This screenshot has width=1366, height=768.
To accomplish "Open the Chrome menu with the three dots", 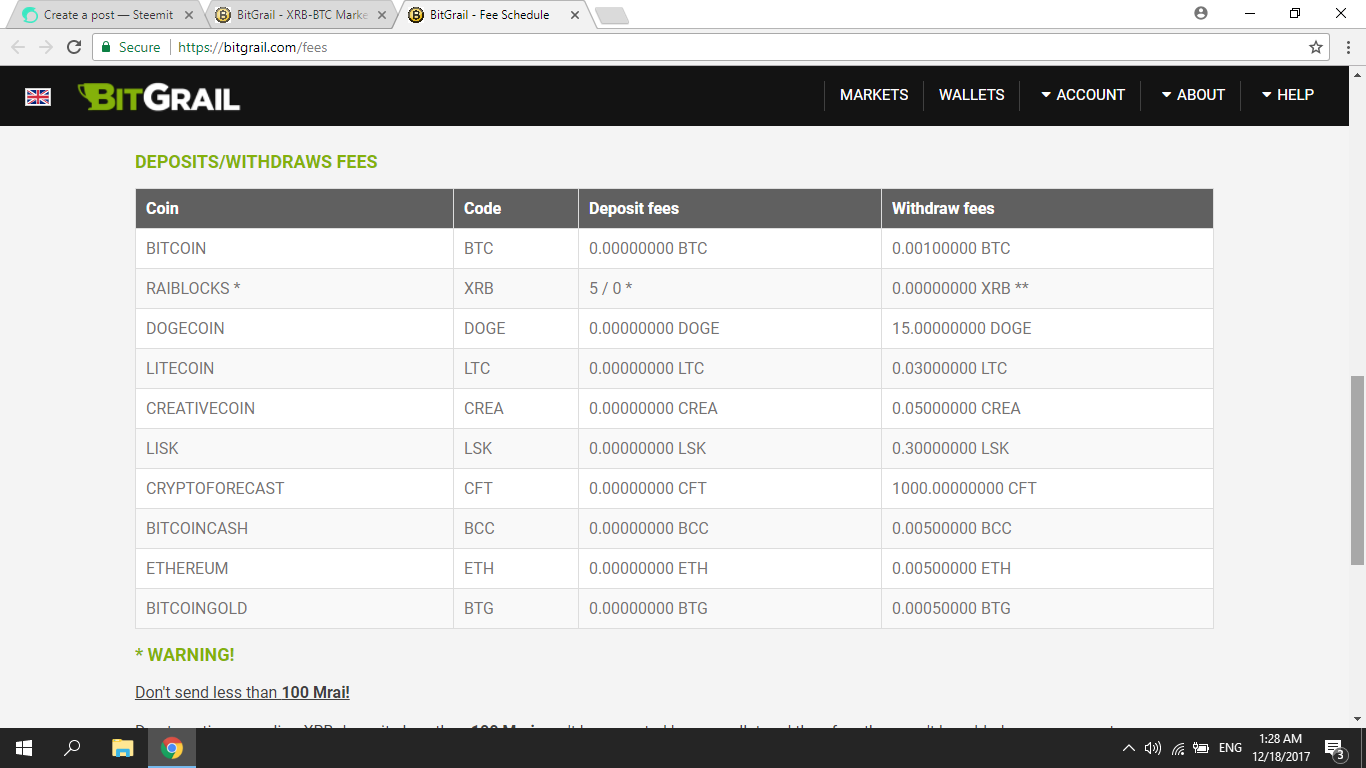I will (x=1346, y=47).
